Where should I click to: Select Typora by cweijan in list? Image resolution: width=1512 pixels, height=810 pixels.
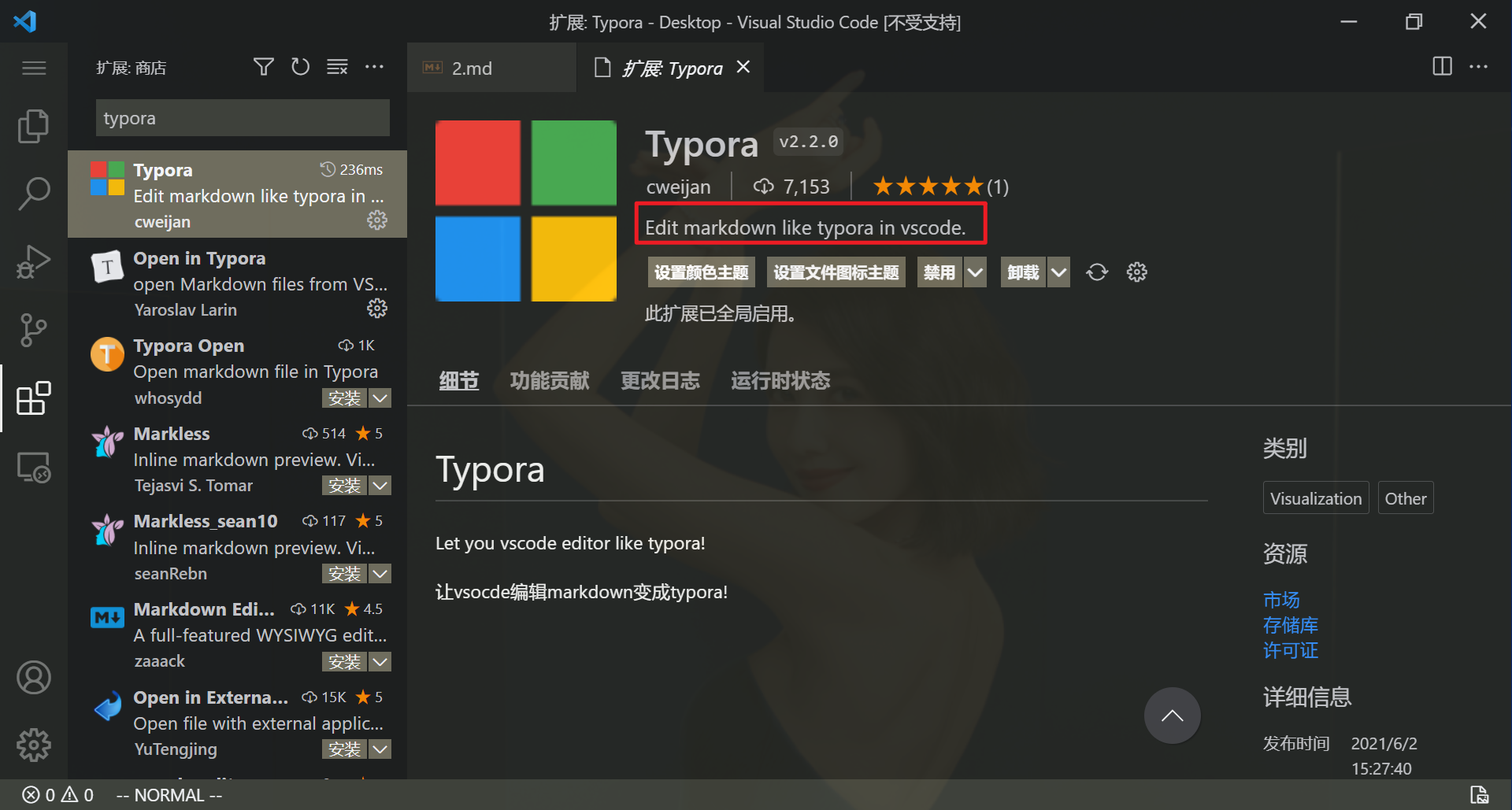click(237, 194)
